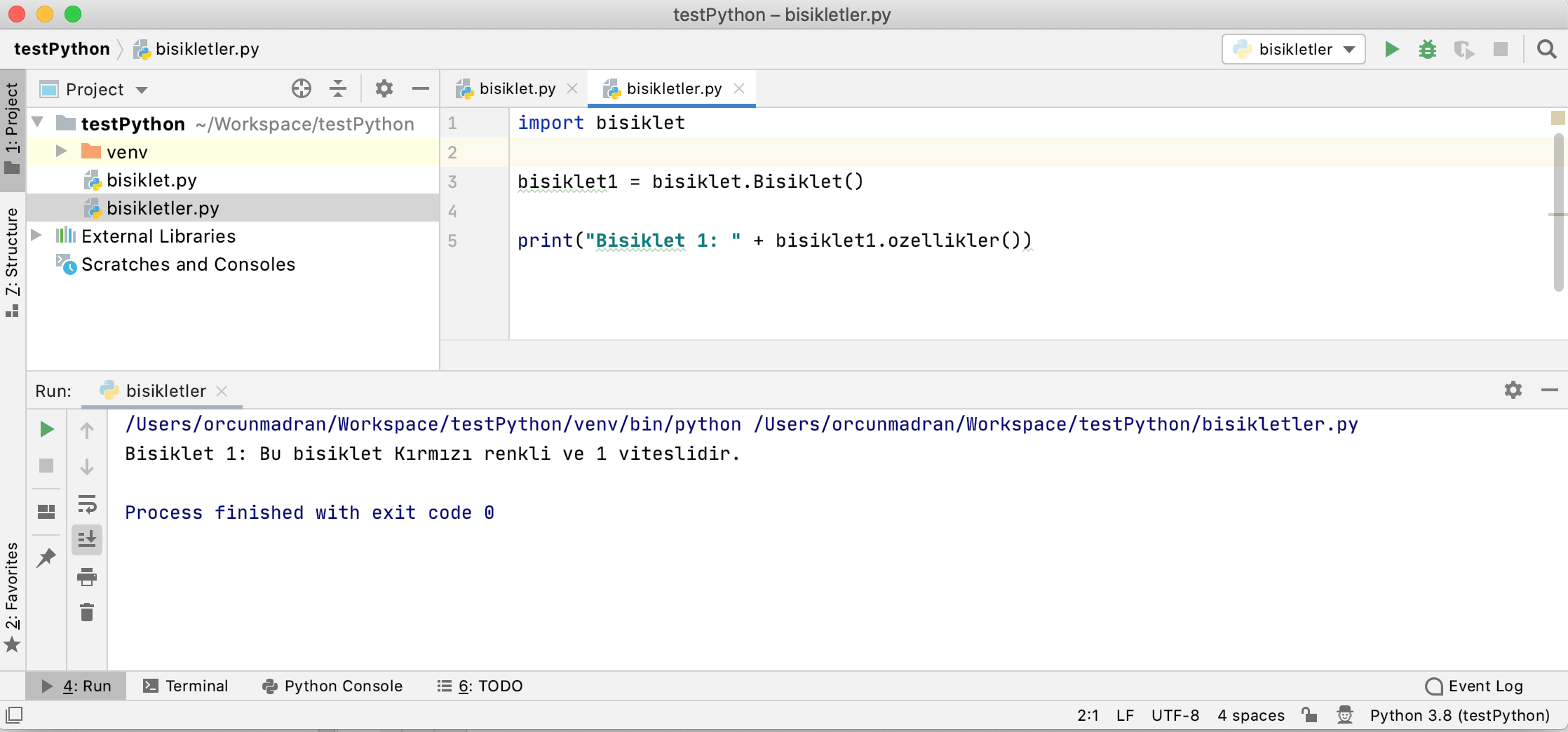Click the testPython breadcrumb

pyautogui.click(x=62, y=49)
